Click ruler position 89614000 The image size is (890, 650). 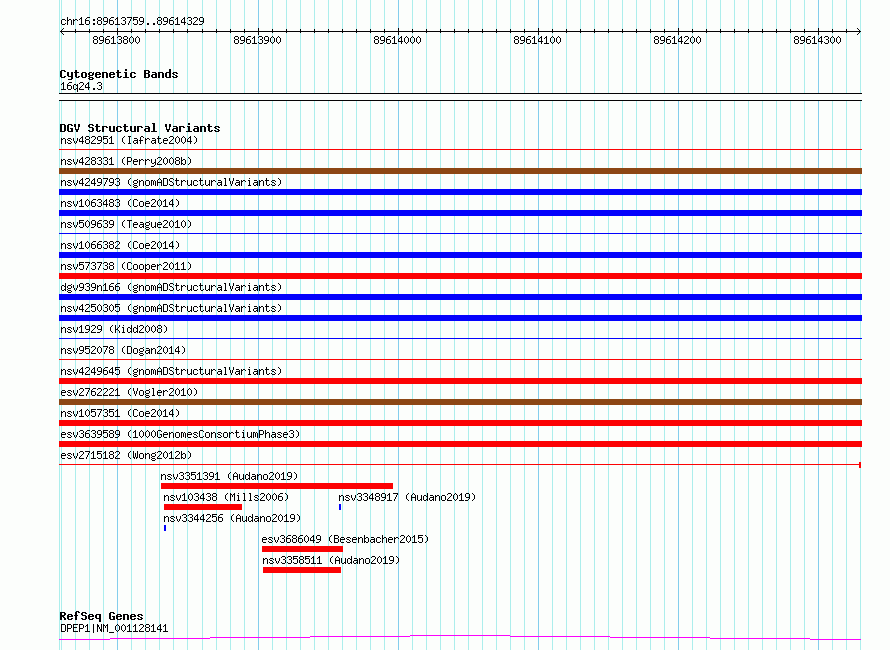pos(397,40)
